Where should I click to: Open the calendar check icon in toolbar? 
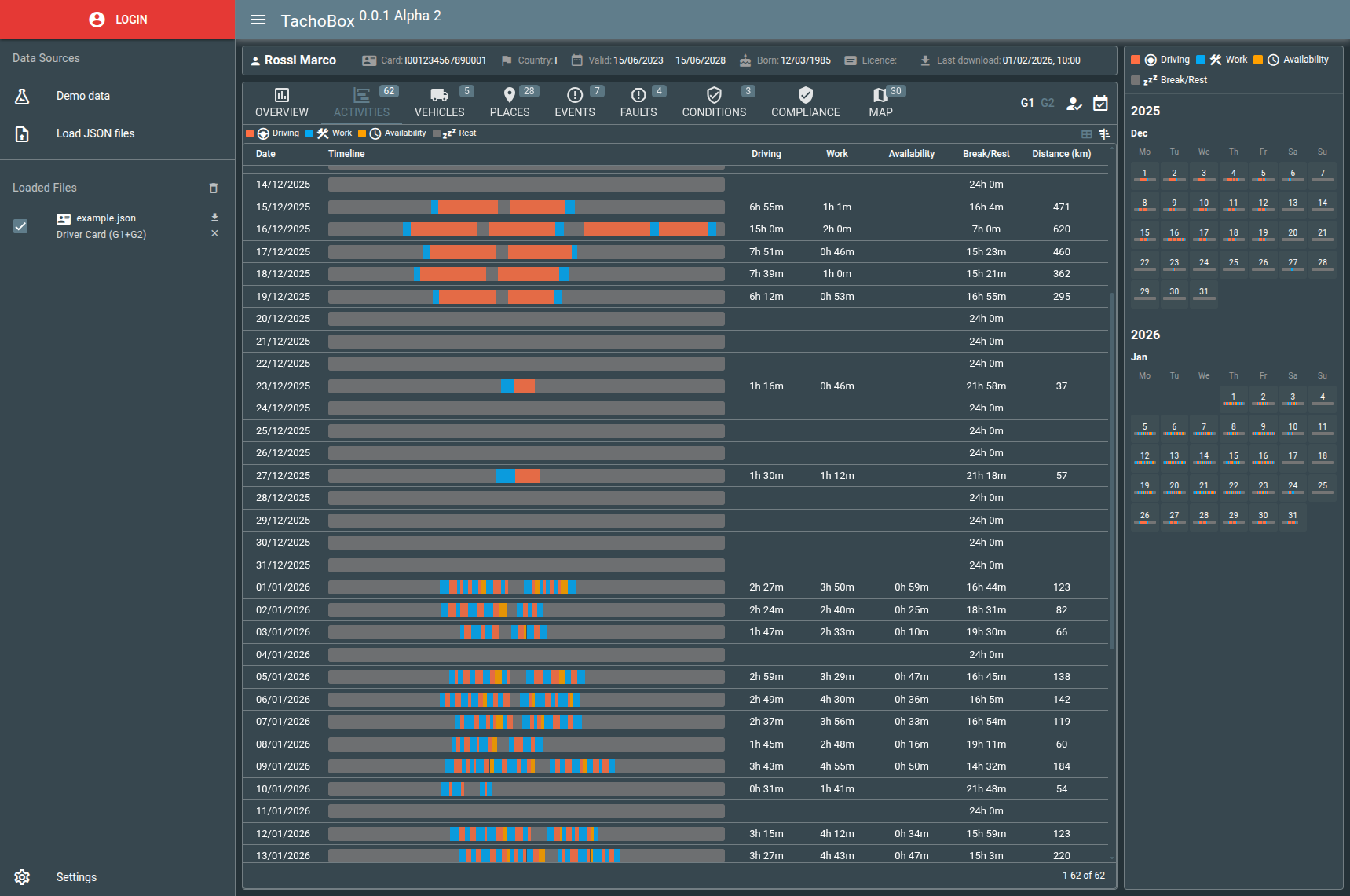[x=1100, y=103]
